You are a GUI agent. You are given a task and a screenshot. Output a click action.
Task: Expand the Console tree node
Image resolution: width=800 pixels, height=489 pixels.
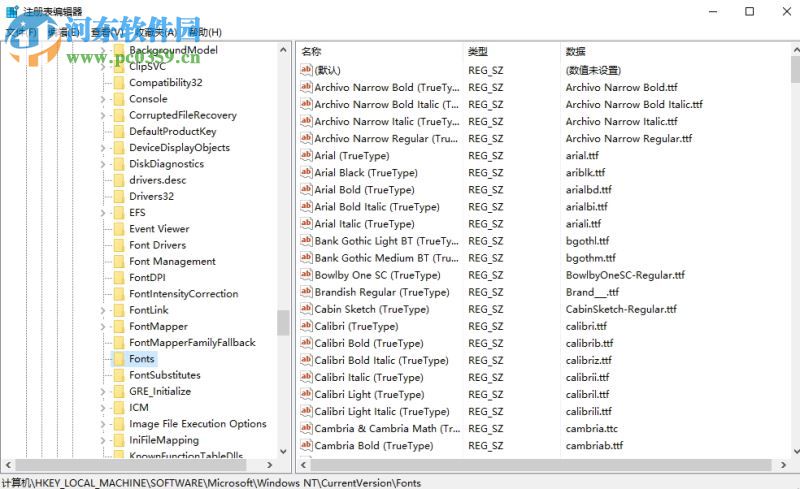tap(103, 99)
